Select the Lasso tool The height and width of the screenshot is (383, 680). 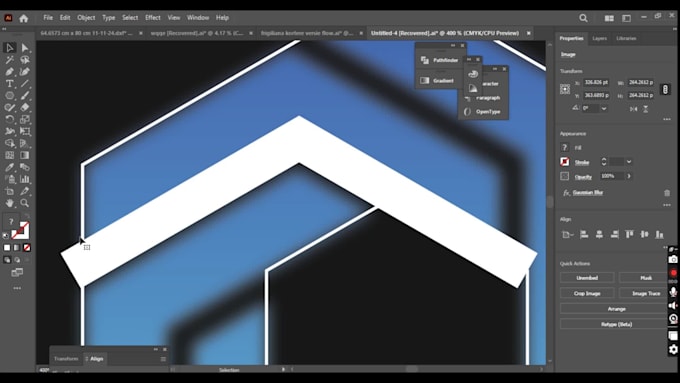25,60
